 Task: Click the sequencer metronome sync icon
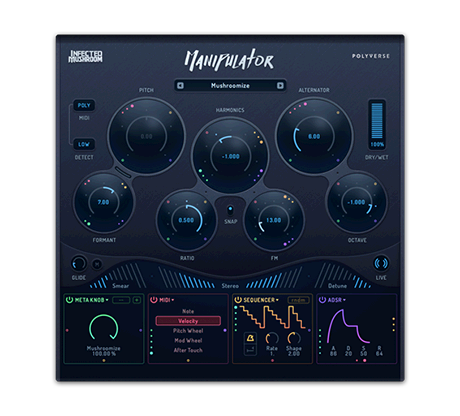(x=250, y=338)
